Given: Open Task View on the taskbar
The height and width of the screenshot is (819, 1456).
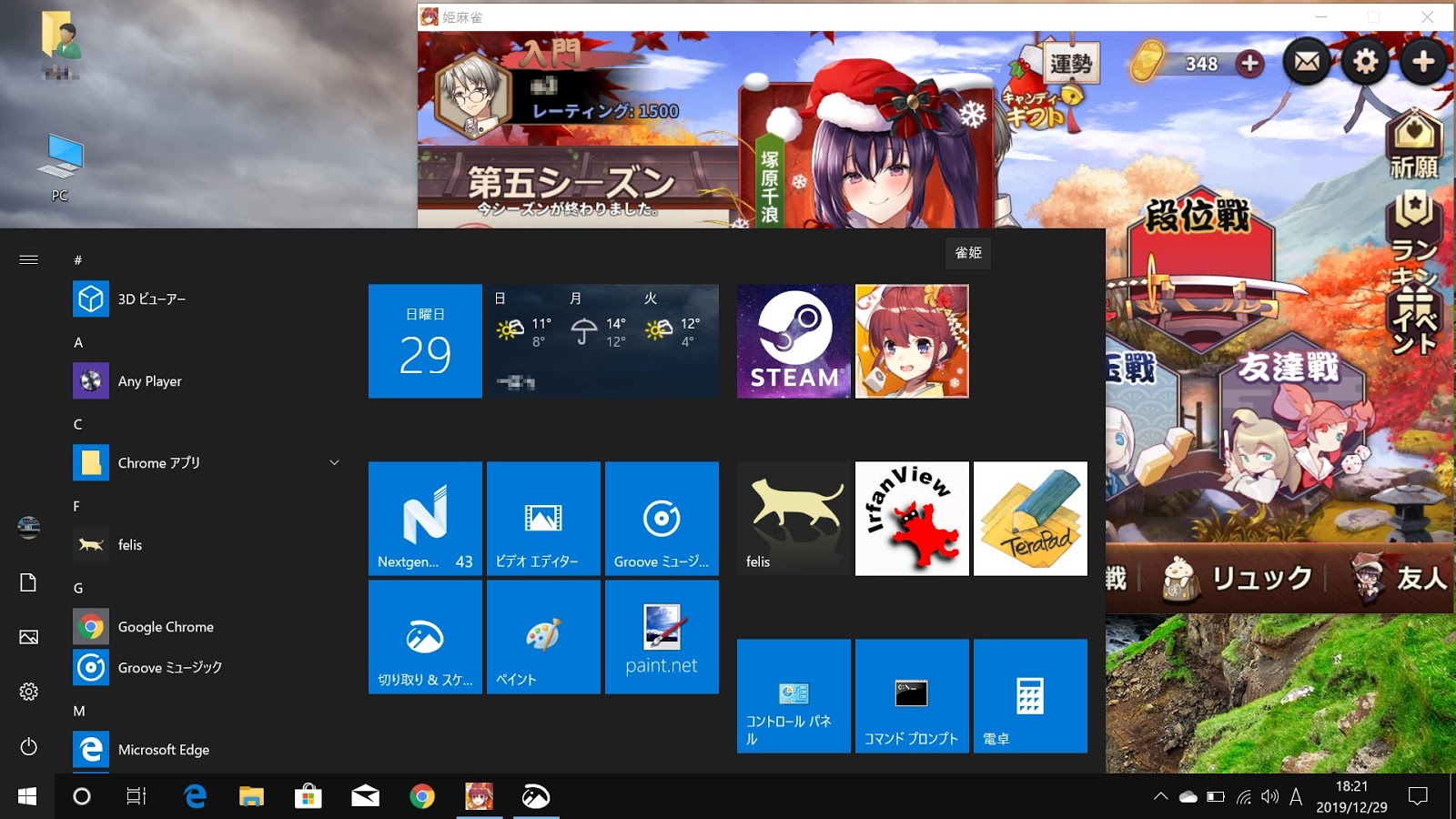Looking at the screenshot, I should [136, 796].
